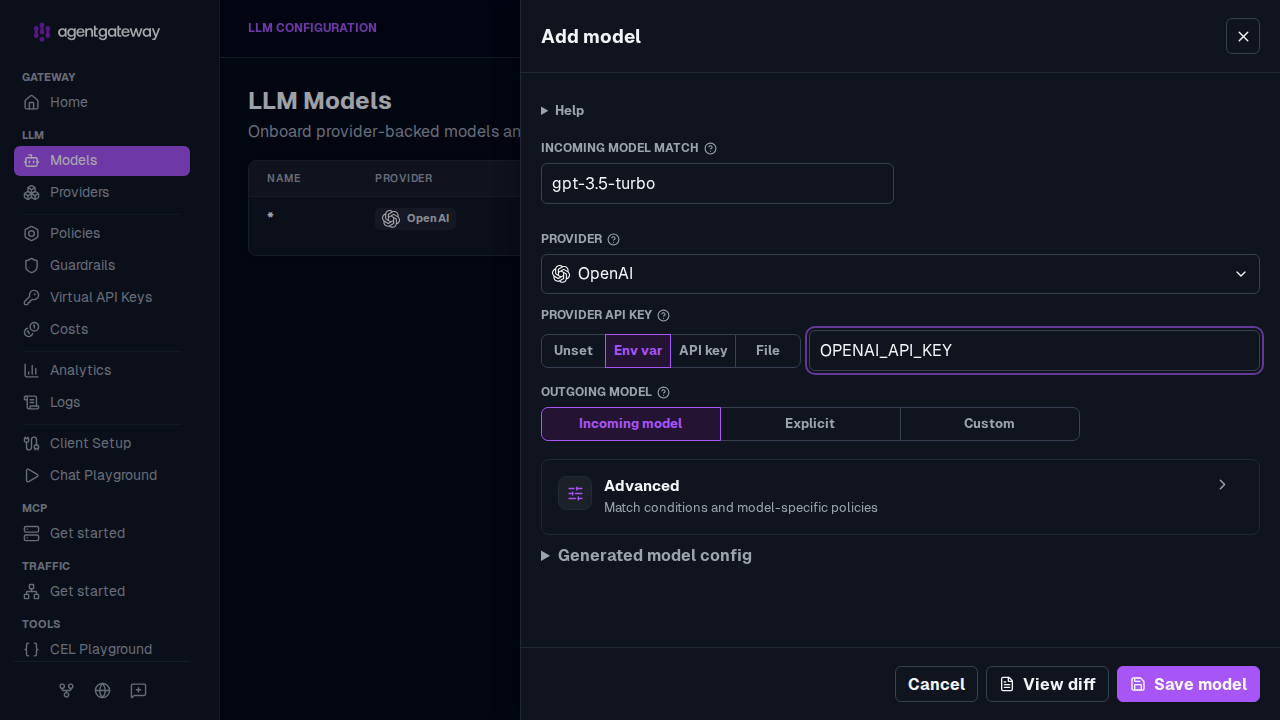Click the Advanced sliders icon
This screenshot has height=720, width=1280.
point(575,493)
